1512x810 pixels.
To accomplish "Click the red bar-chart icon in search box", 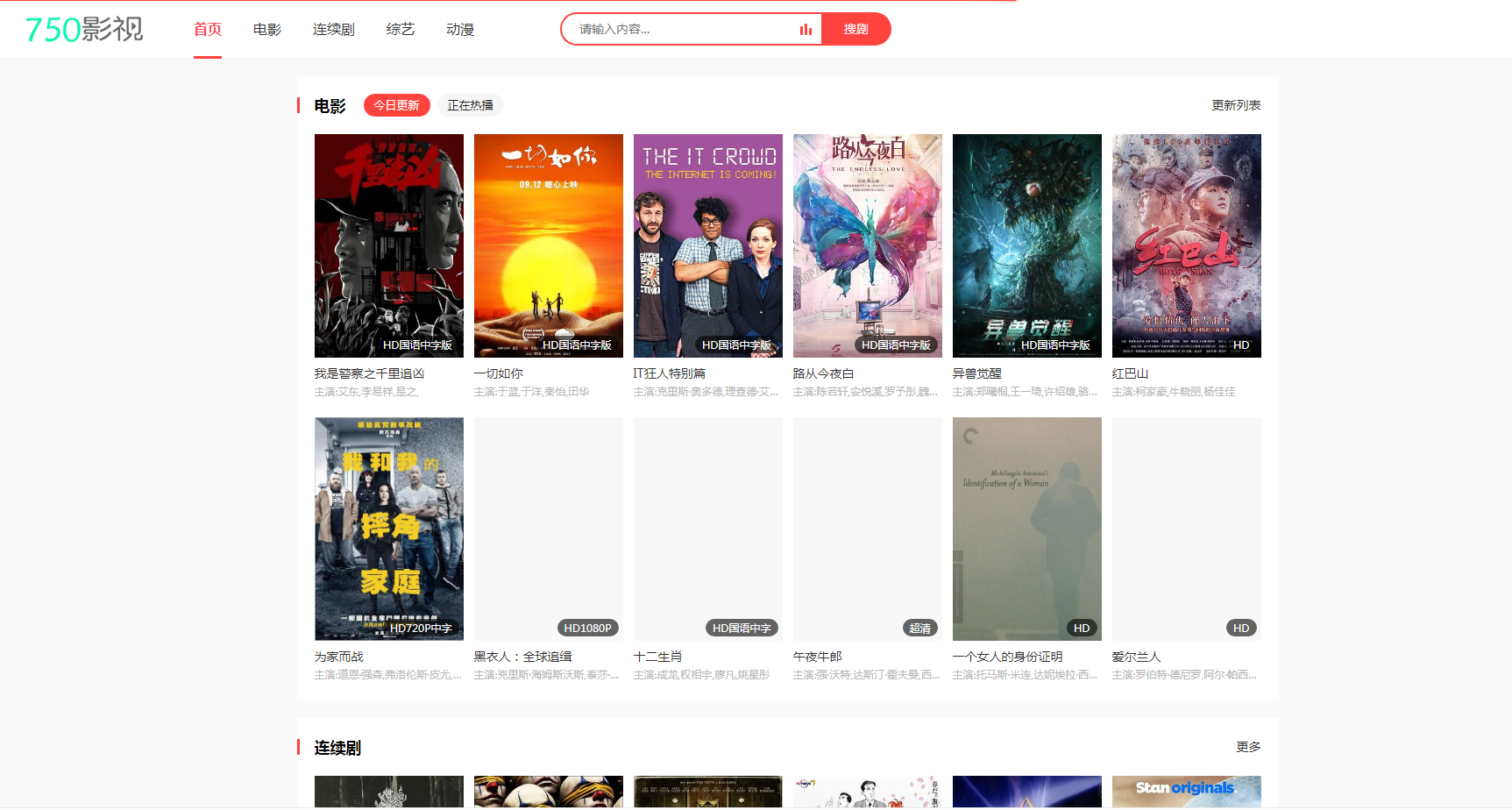I will point(806,30).
